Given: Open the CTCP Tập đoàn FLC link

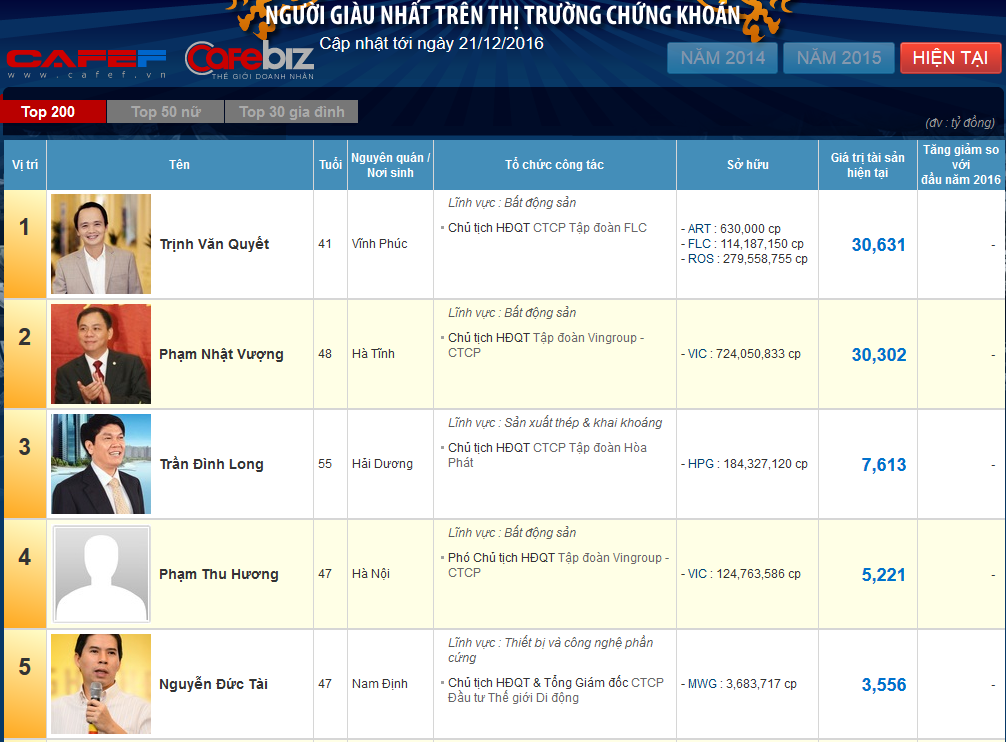Looking at the screenshot, I should (x=590, y=228).
